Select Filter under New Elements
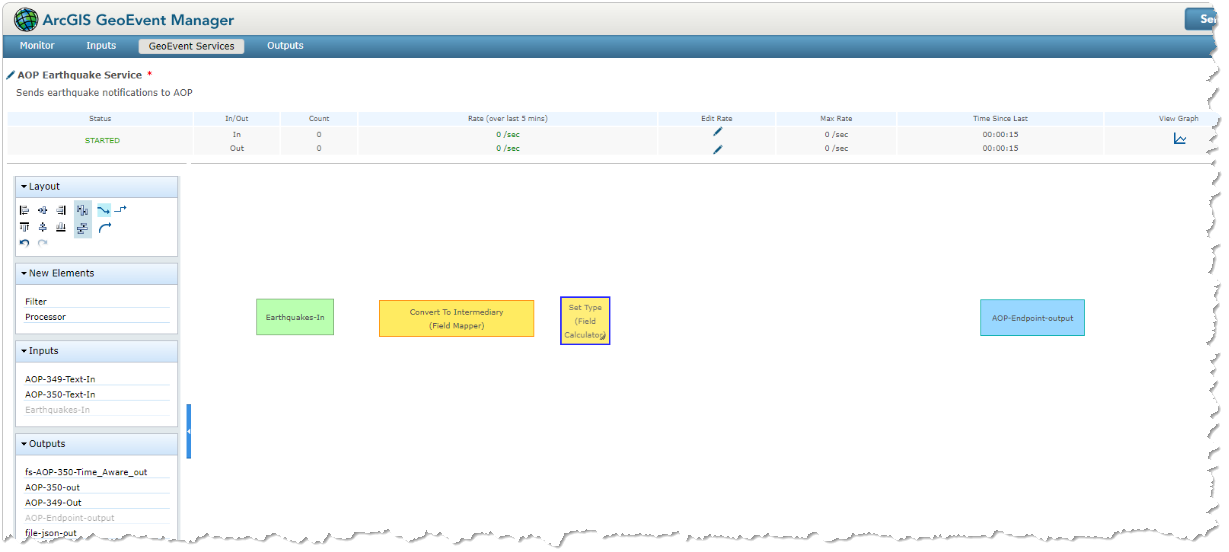 [x=97, y=301]
